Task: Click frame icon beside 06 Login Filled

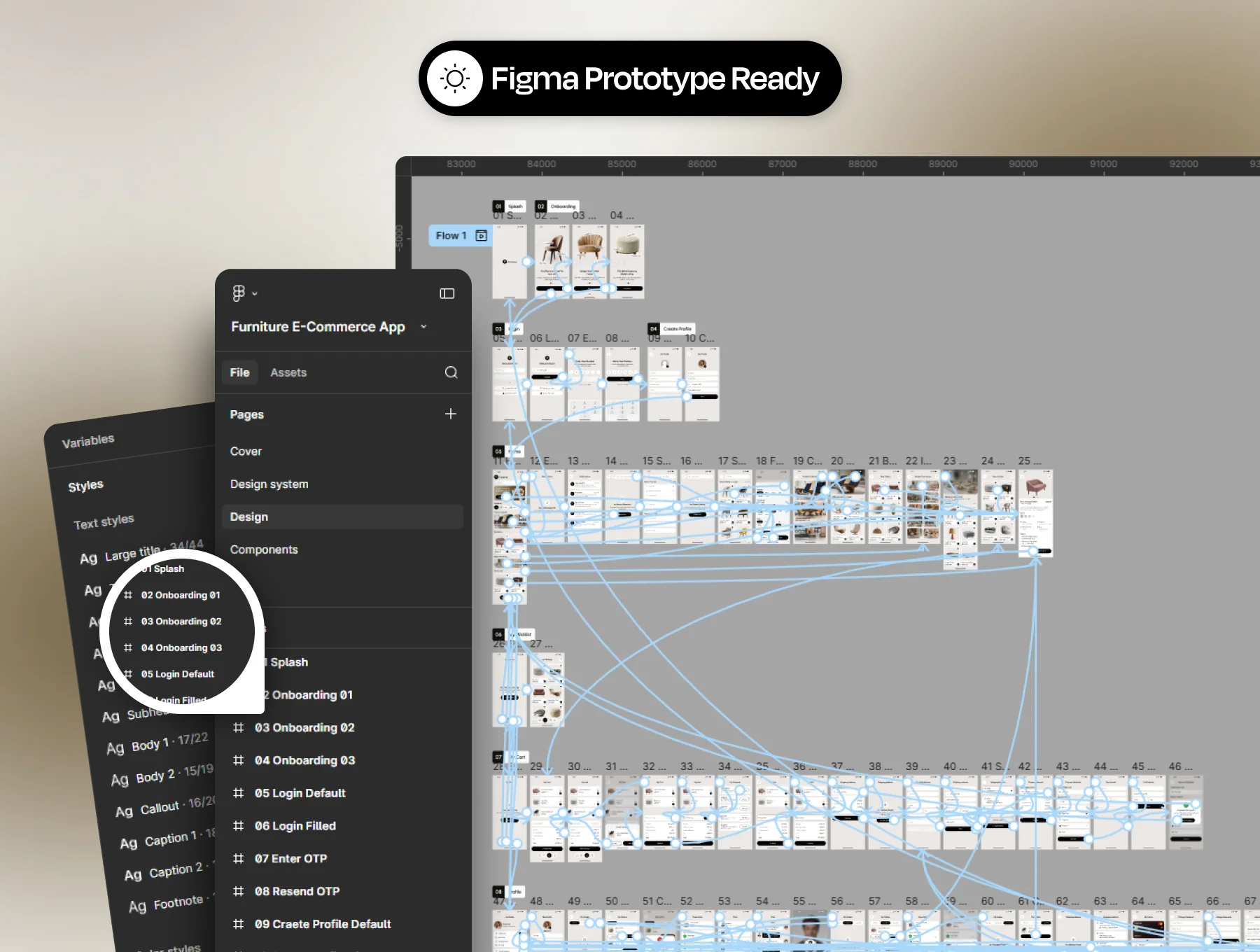Action: point(238,826)
